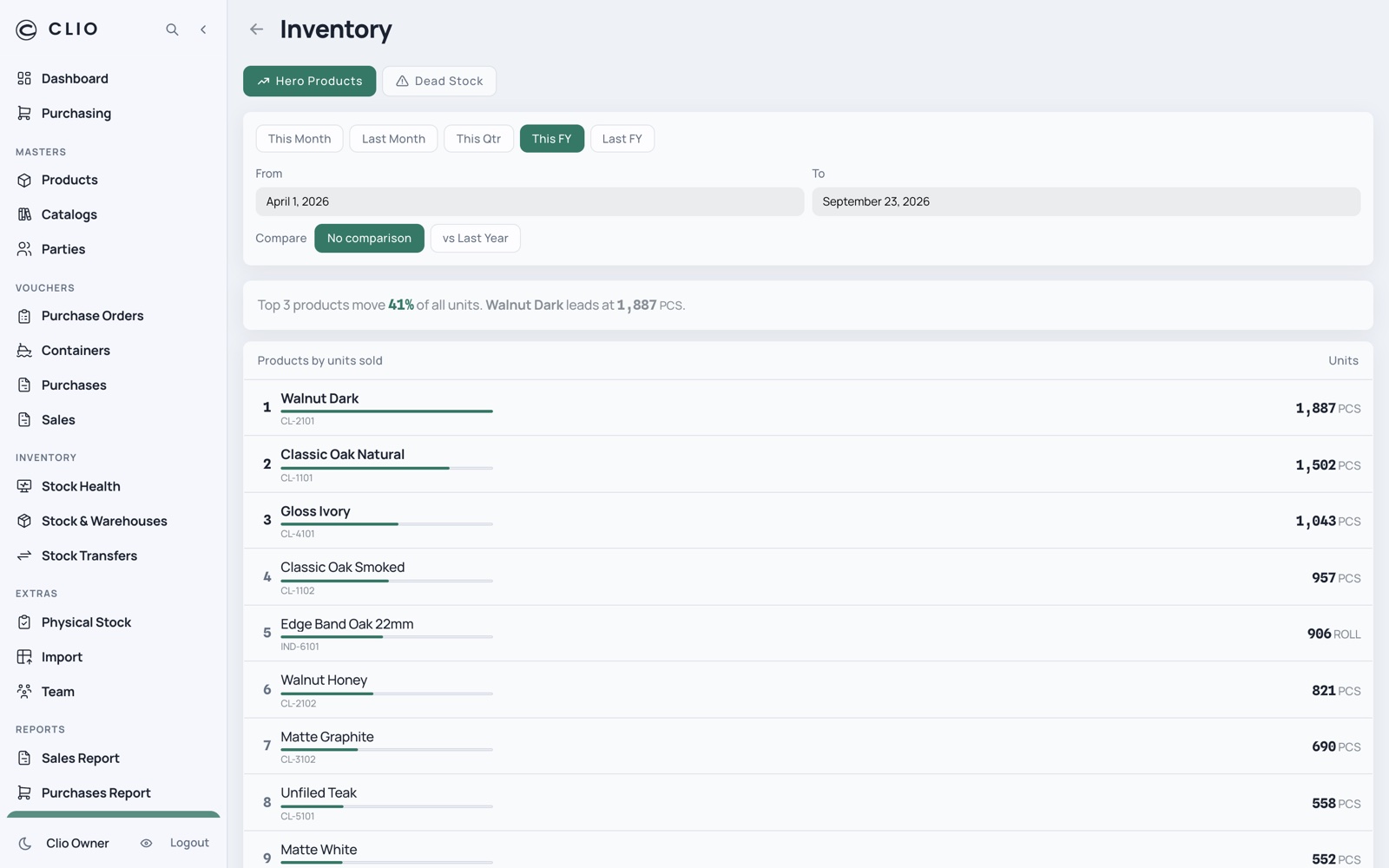Open Stock & Warehouses icon
The width and height of the screenshot is (1389, 868).
coord(24,521)
